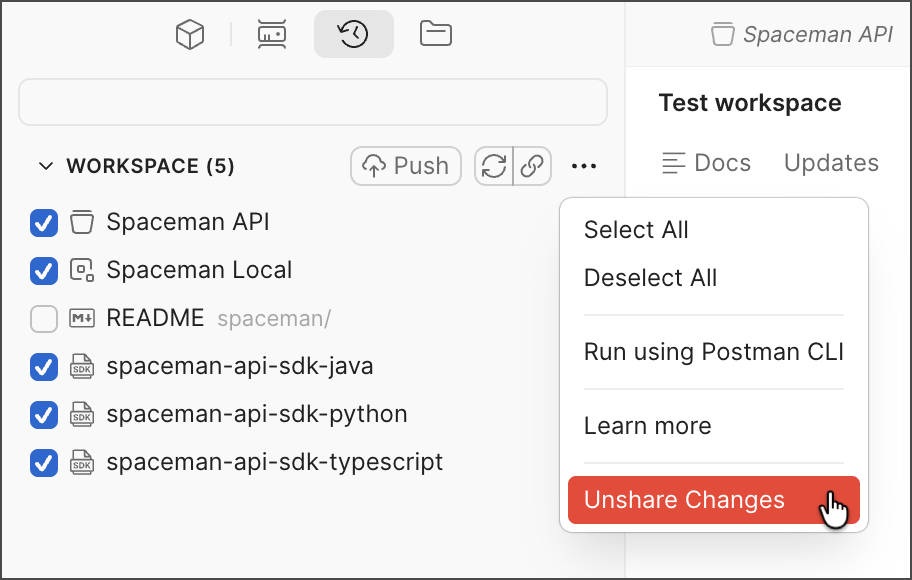Click the empty search input field

pos(313,102)
